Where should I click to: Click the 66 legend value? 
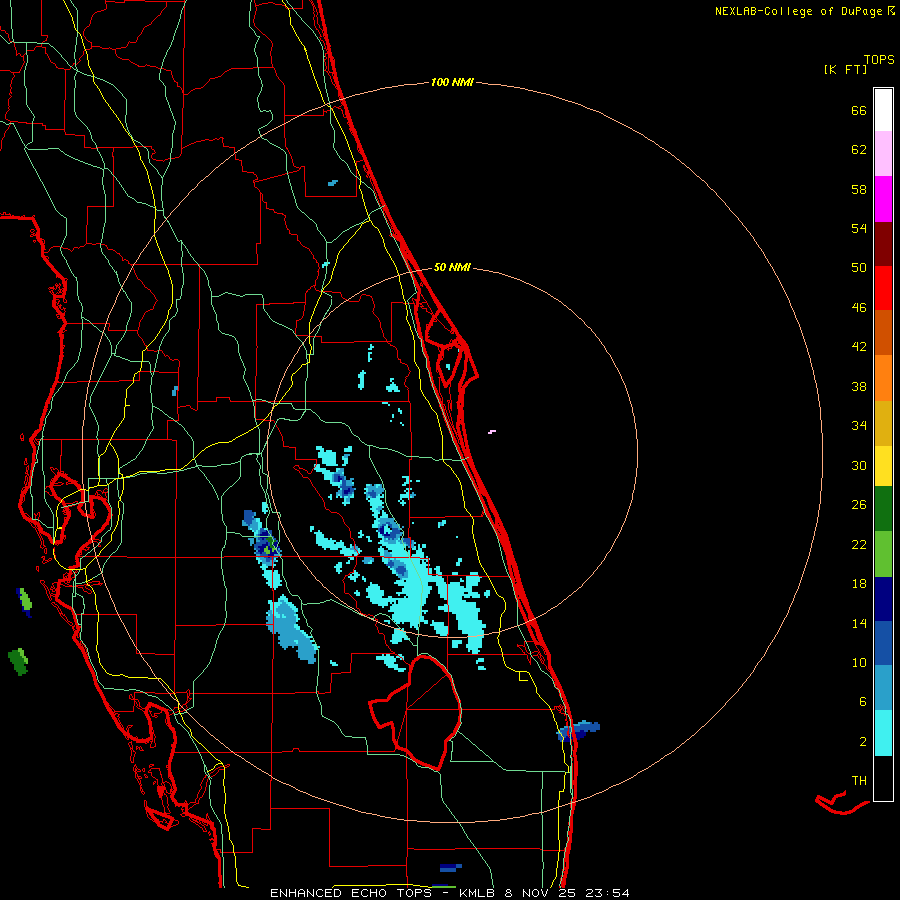pyautogui.click(x=859, y=111)
